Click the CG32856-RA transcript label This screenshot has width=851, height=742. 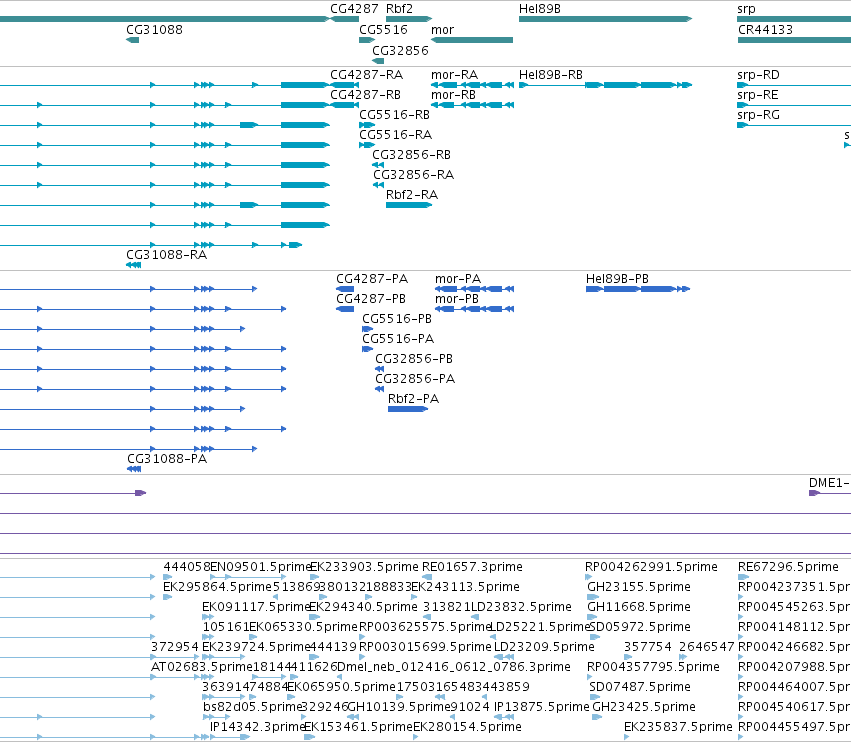tap(414, 175)
